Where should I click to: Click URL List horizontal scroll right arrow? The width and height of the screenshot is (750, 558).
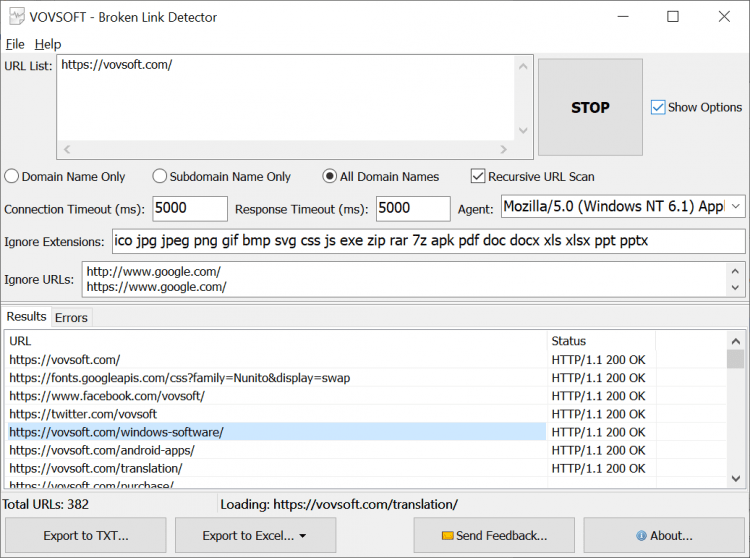click(504, 149)
